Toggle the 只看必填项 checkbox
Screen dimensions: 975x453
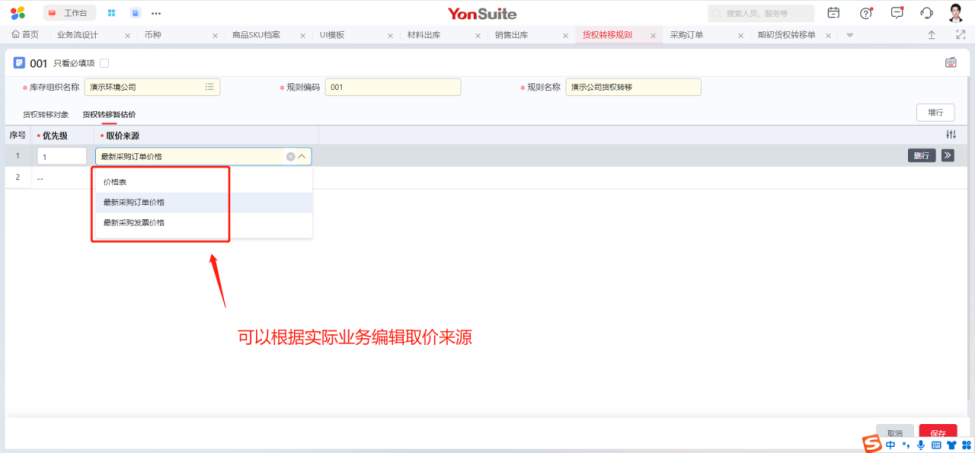pyautogui.click(x=104, y=63)
